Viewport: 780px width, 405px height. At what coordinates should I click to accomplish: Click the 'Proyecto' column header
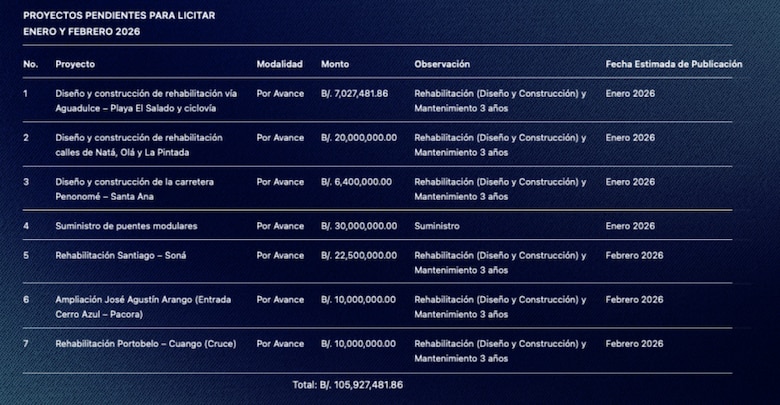(x=75, y=64)
